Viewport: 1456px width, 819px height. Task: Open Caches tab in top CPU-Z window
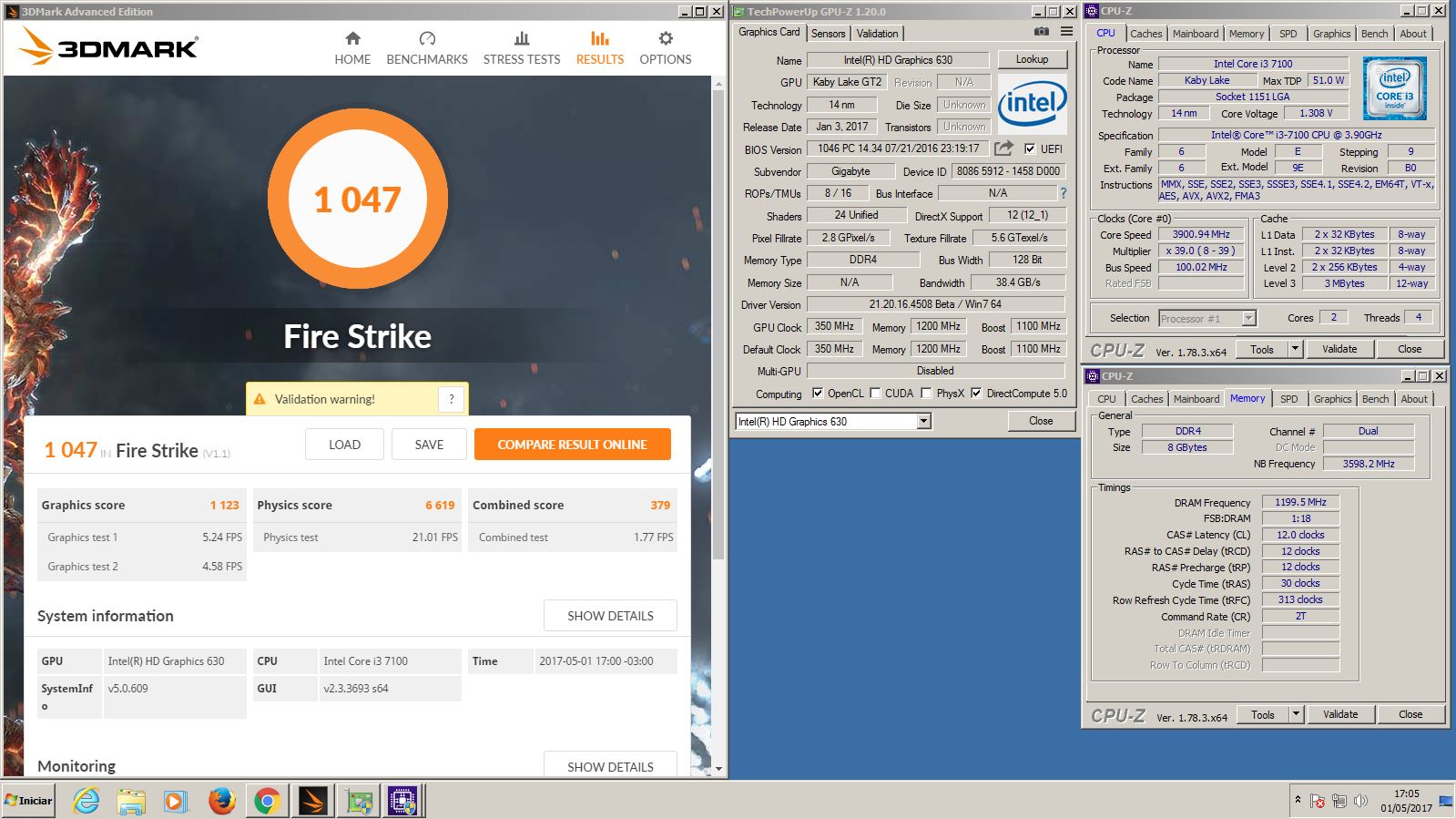point(1146,34)
